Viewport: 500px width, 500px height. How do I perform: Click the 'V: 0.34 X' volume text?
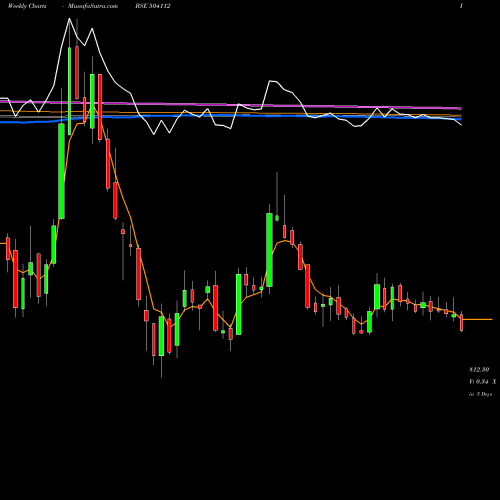click(x=482, y=382)
